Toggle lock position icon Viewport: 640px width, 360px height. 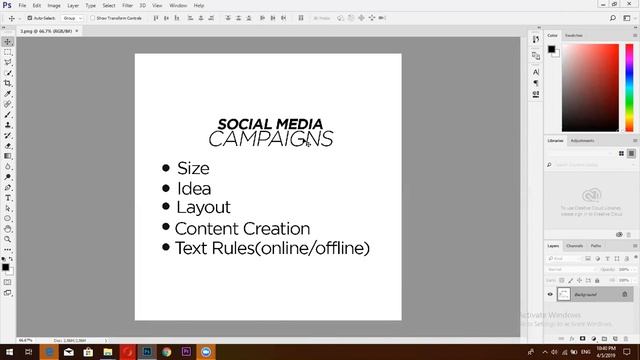[x=579, y=280]
